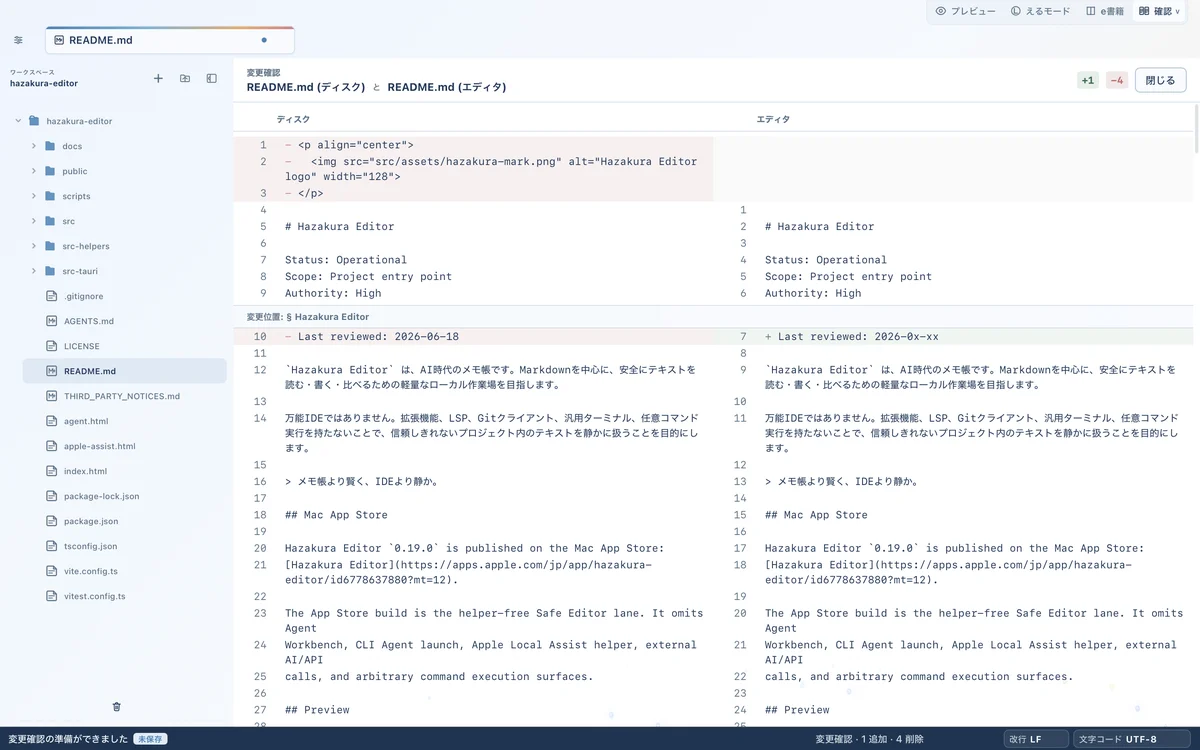This screenshot has width=1200, height=750.
Task: Click removed '<p align="center">' line in disk pane
Action: pyautogui.click(x=473, y=145)
